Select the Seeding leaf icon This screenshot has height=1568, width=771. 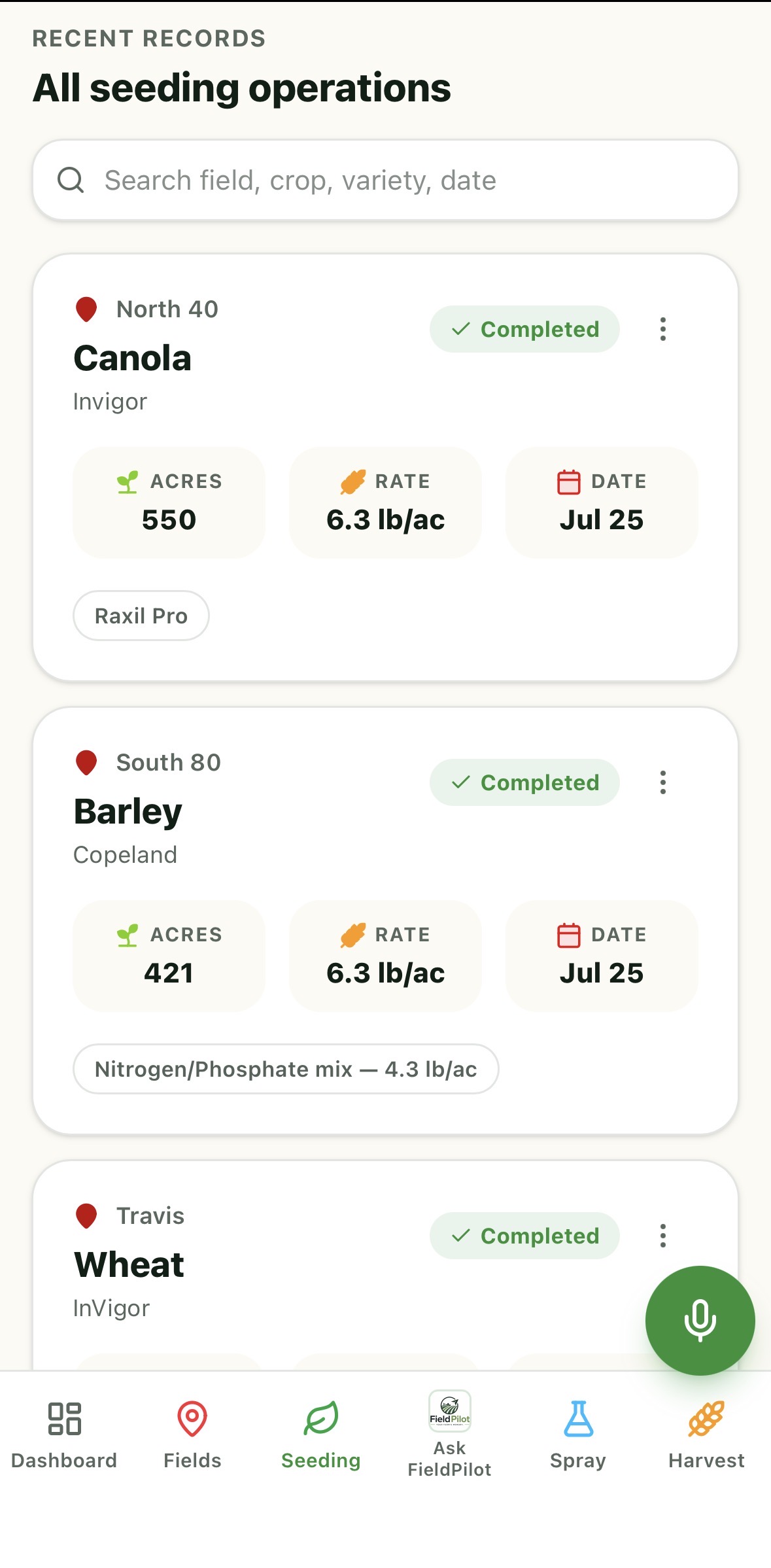(321, 1418)
